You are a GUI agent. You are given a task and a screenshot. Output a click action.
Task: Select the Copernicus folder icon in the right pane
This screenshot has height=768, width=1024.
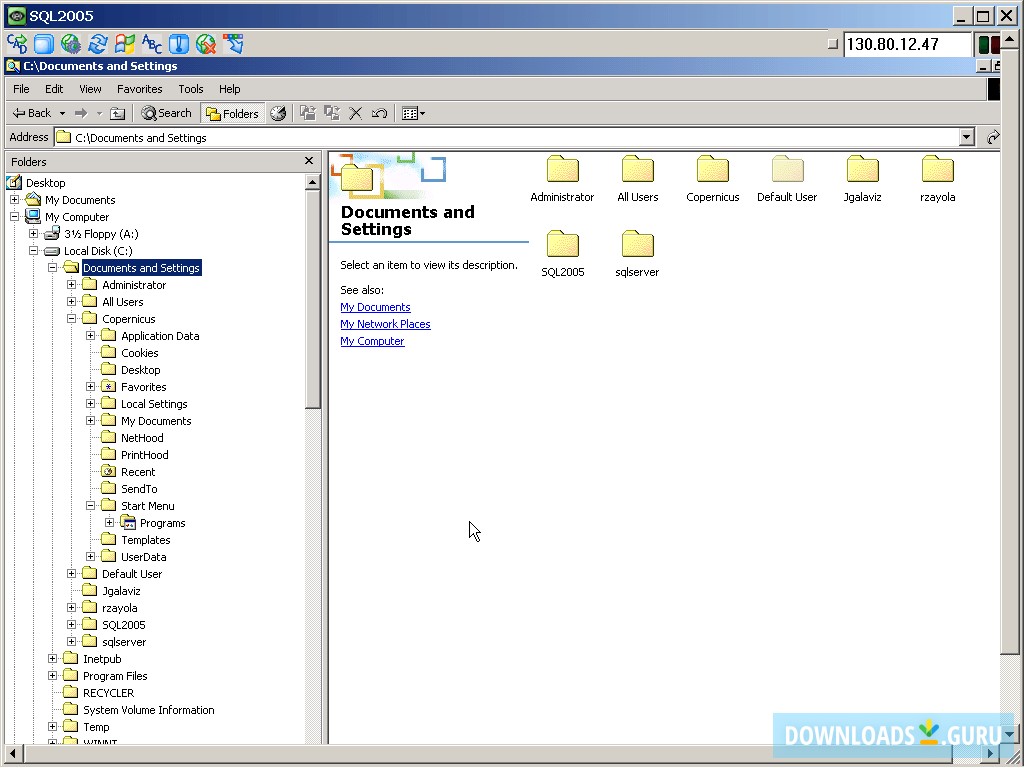[x=712, y=169]
